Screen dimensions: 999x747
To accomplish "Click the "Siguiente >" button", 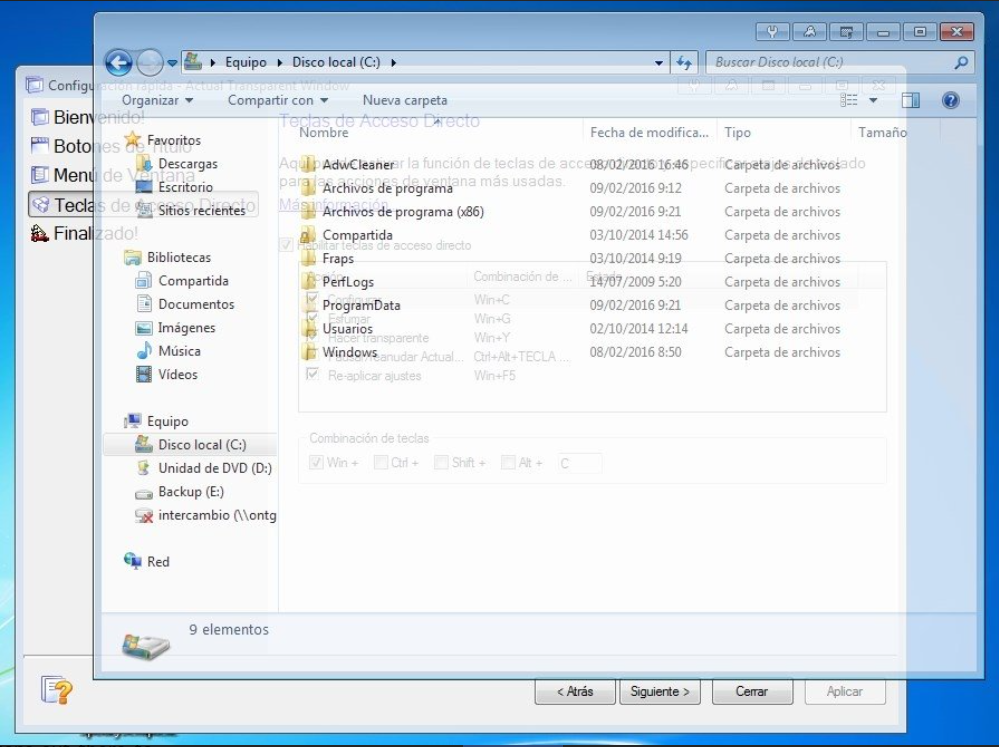I will point(659,691).
